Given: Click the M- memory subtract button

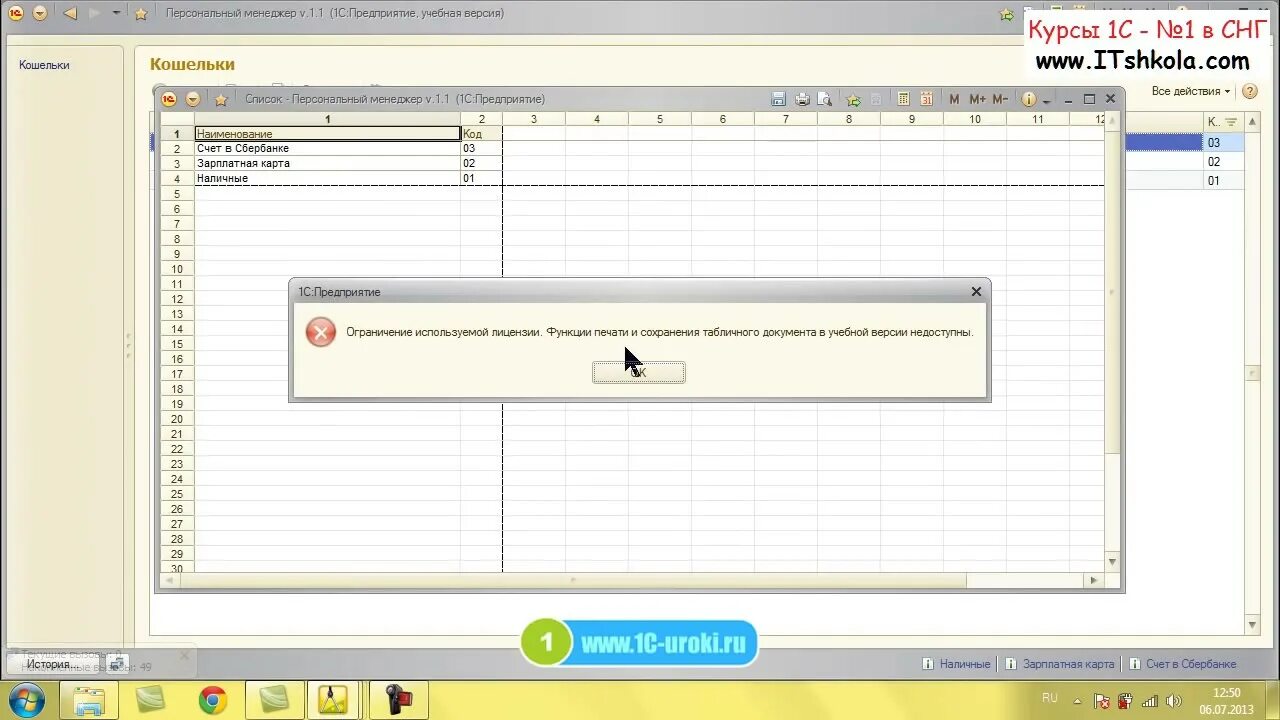Looking at the screenshot, I should coord(1000,99).
